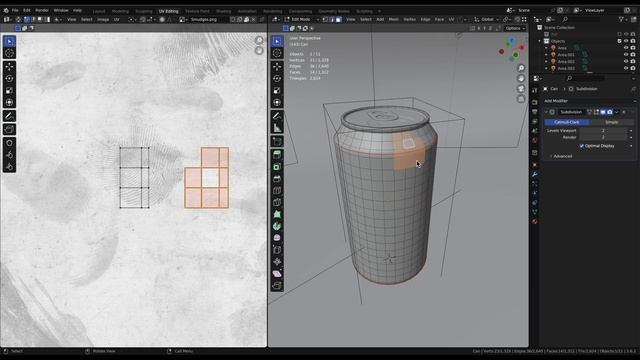This screenshot has height=360, width=640.
Task: Select the Shrink/Fatten tool
Action: click(277, 261)
